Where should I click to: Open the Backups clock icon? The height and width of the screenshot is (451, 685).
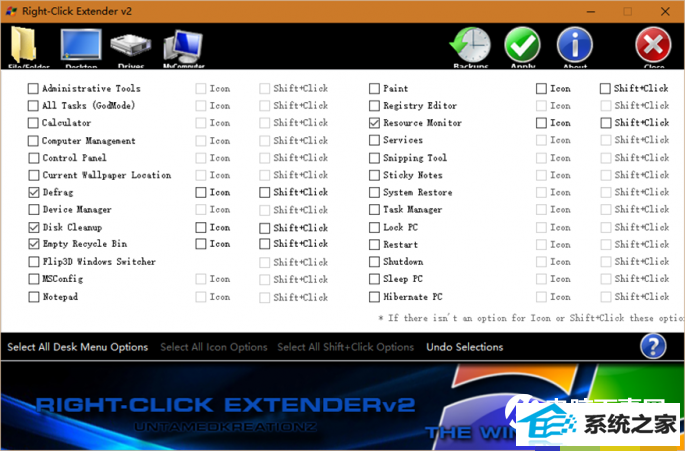click(x=470, y=45)
